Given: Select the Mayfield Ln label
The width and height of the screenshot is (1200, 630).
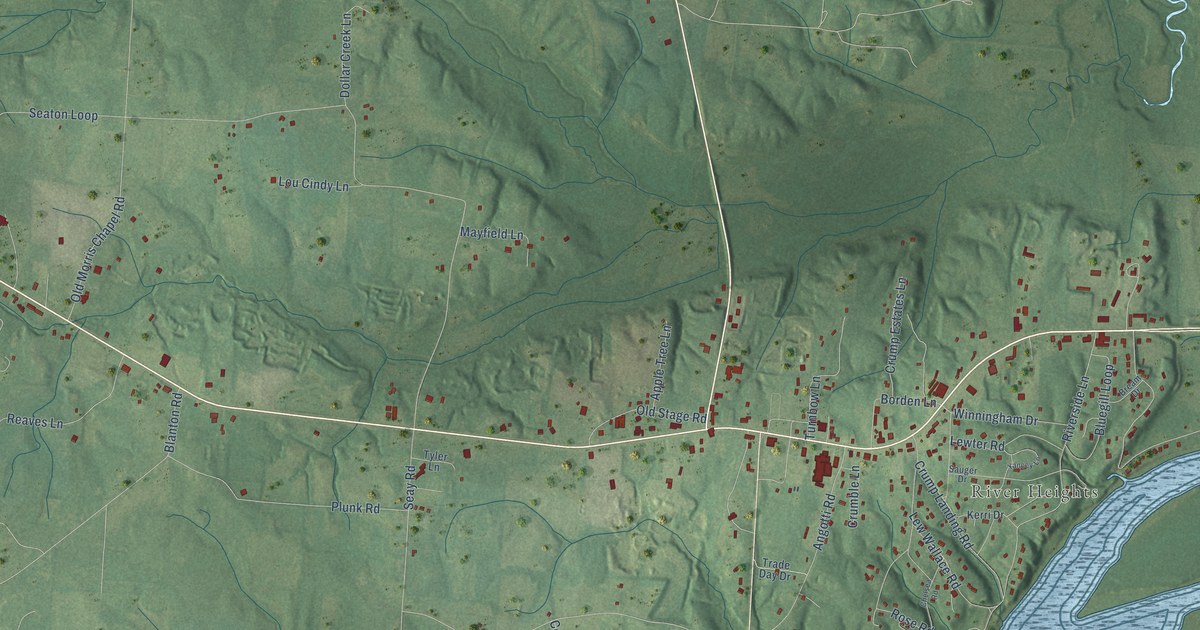Looking at the screenshot, I should click(x=491, y=234).
